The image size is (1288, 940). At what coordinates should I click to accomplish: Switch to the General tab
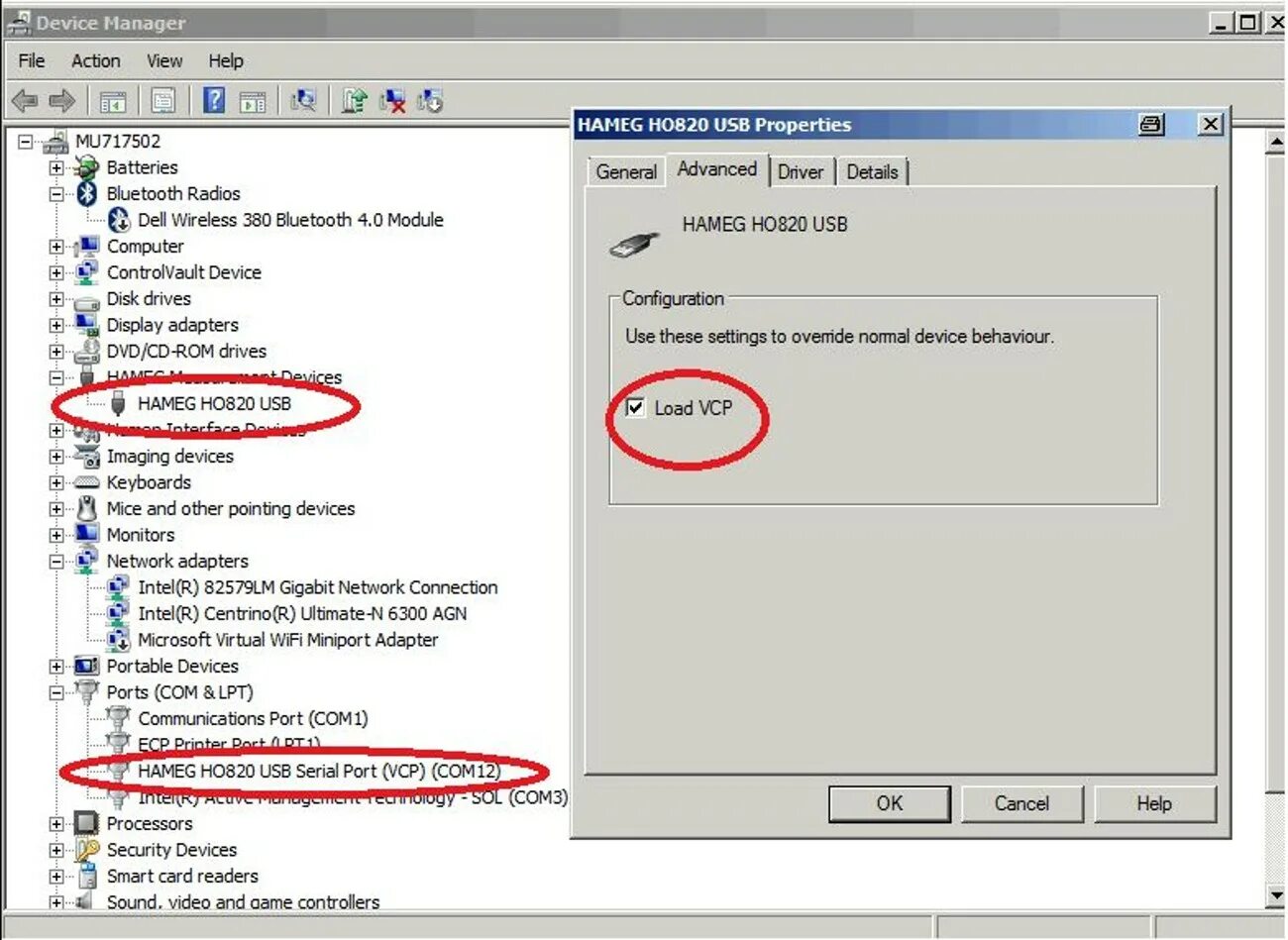click(626, 171)
